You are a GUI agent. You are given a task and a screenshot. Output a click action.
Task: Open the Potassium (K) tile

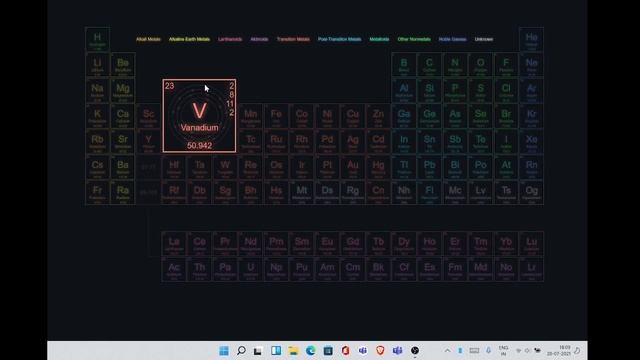coord(97,116)
